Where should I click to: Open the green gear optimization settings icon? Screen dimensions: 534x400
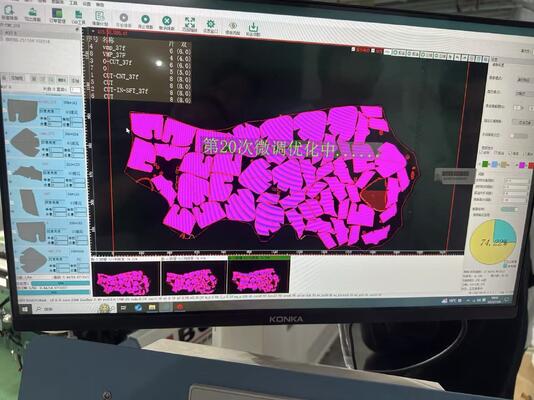211,23
